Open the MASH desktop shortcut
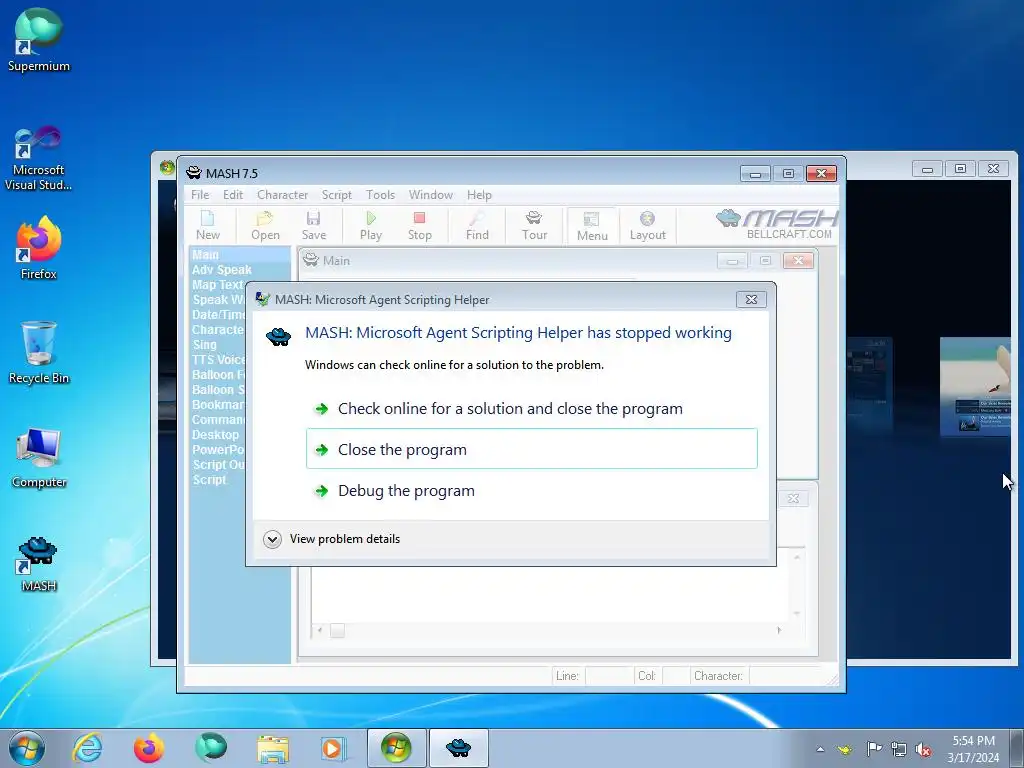The width and height of the screenshot is (1024, 768). pos(39,563)
